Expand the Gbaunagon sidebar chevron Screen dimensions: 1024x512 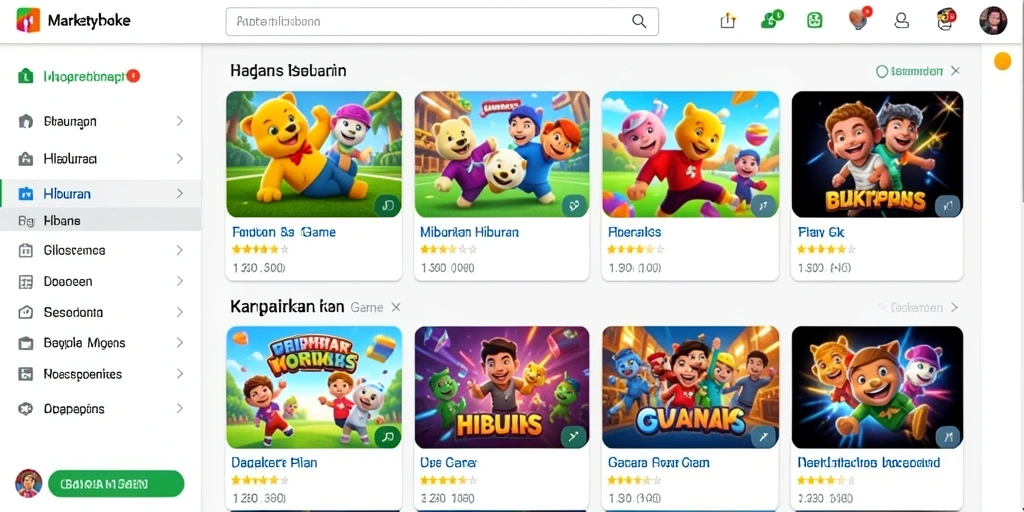(180, 121)
